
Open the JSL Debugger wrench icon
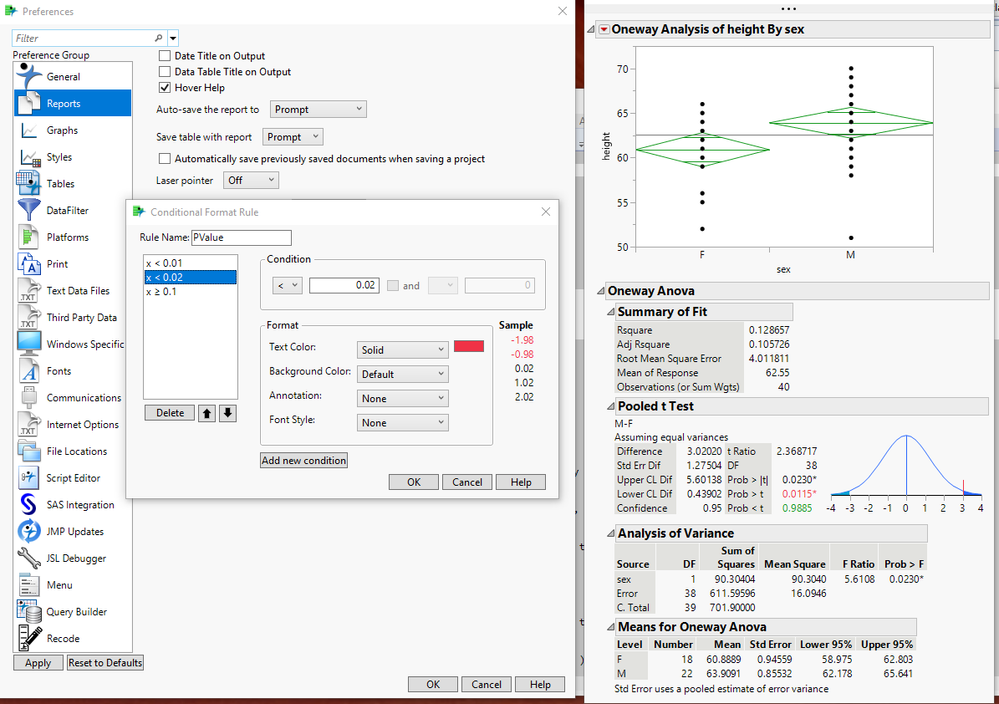pyautogui.click(x=29, y=558)
